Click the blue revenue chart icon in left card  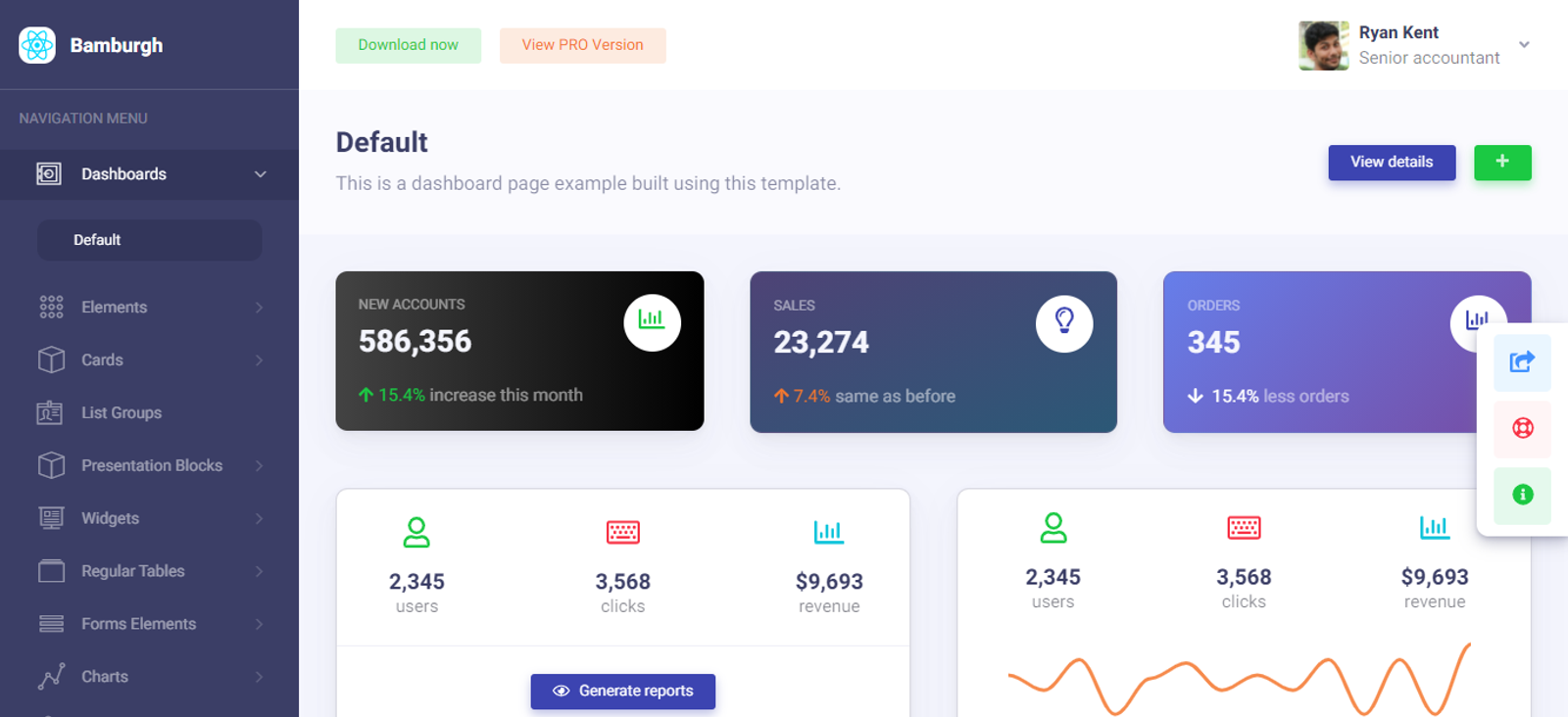(x=828, y=532)
